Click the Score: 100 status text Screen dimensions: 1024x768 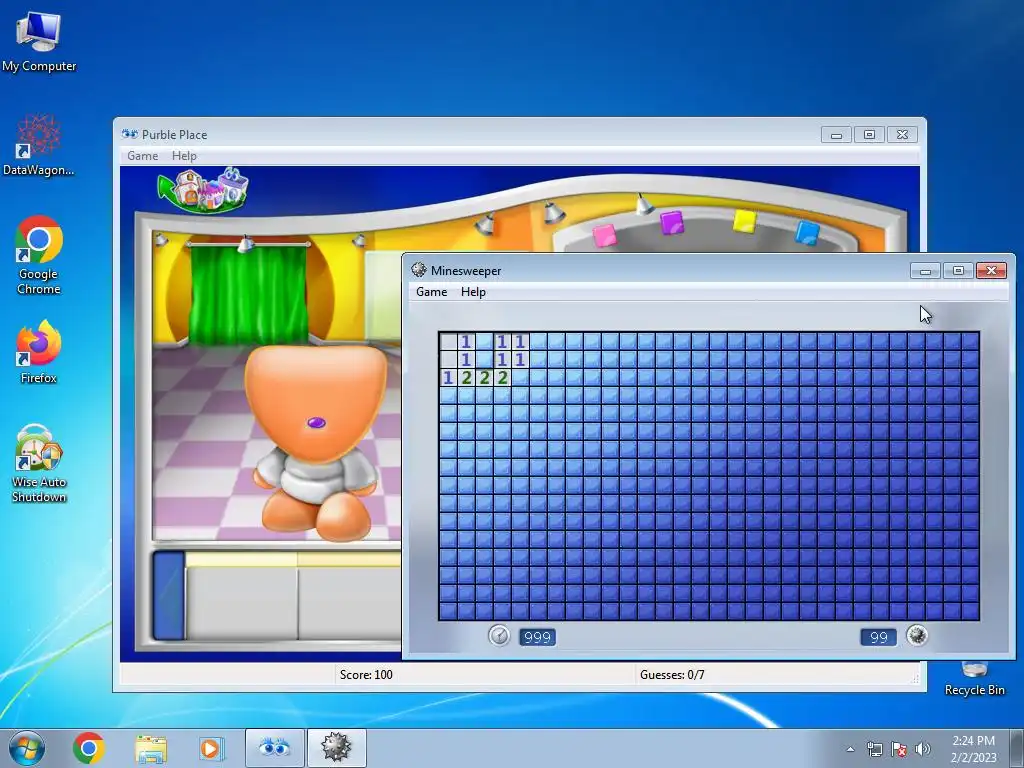point(366,675)
